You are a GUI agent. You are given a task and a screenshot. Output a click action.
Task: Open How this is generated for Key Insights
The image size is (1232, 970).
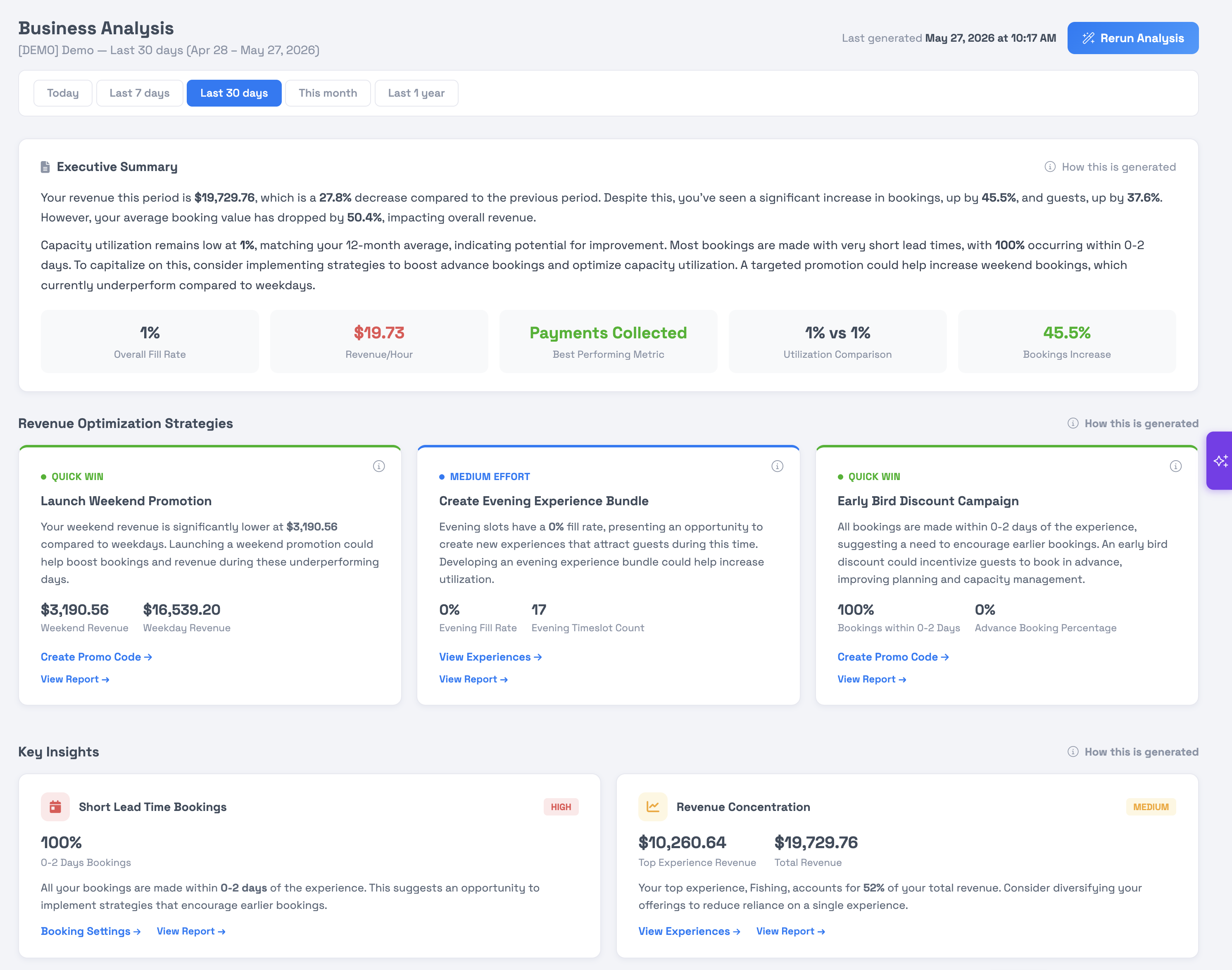[x=1132, y=752]
